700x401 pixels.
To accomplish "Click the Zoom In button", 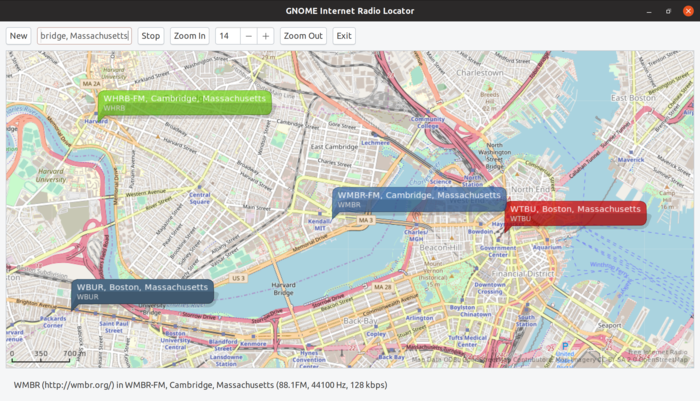I will pyautogui.click(x=189, y=36).
